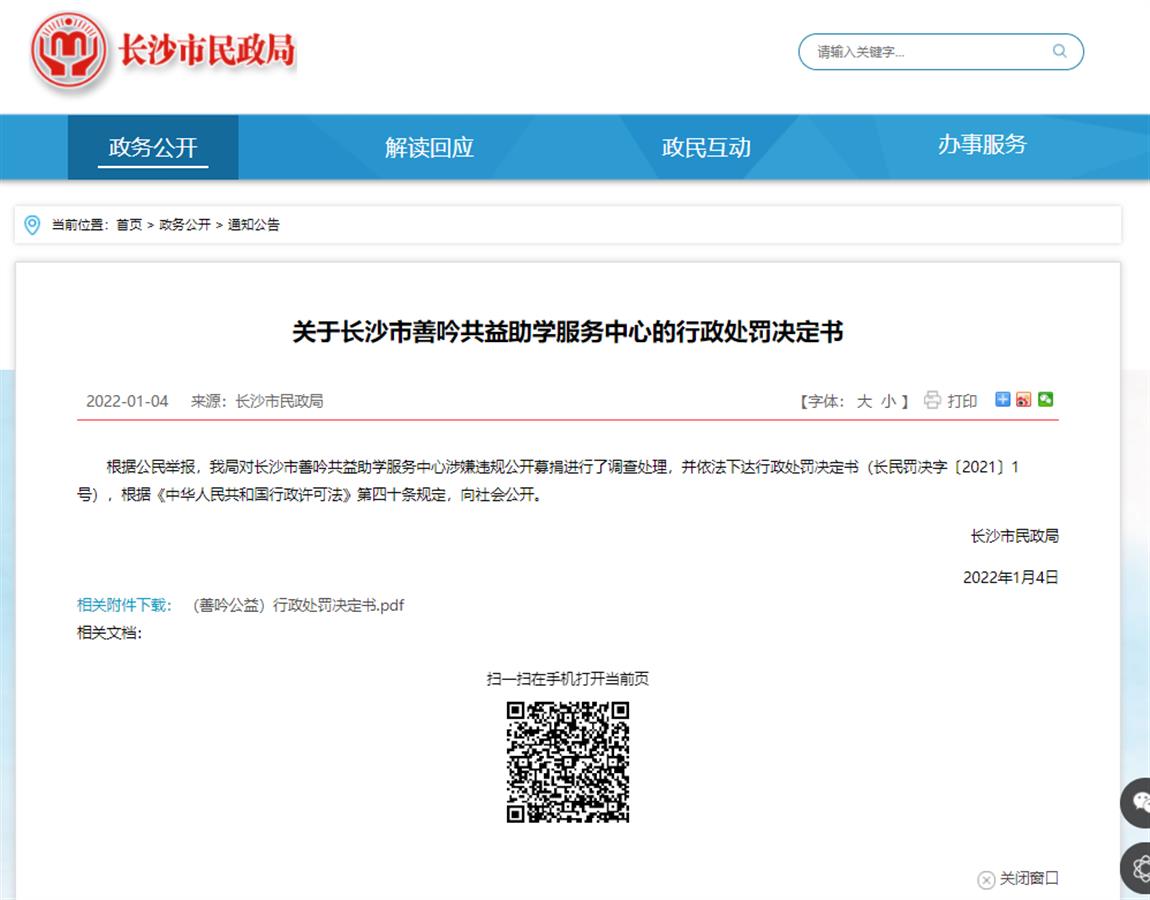Click 关闭窗口 to close the page

(1029, 878)
